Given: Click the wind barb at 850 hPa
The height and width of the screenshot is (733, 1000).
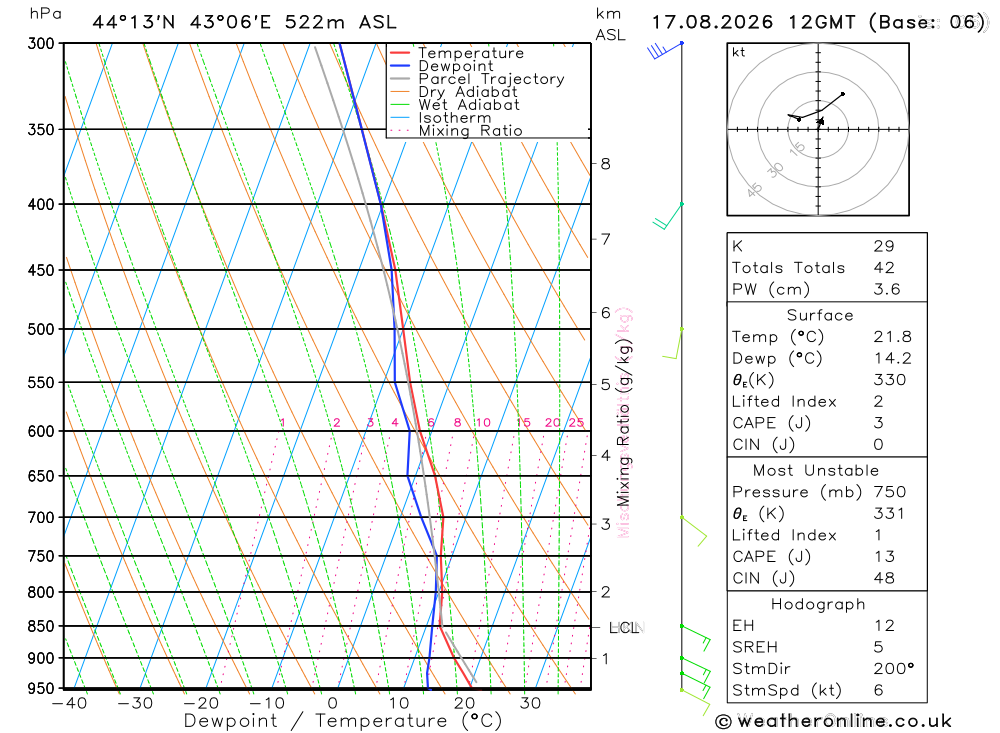Looking at the screenshot, I should pyautogui.click(x=695, y=637).
